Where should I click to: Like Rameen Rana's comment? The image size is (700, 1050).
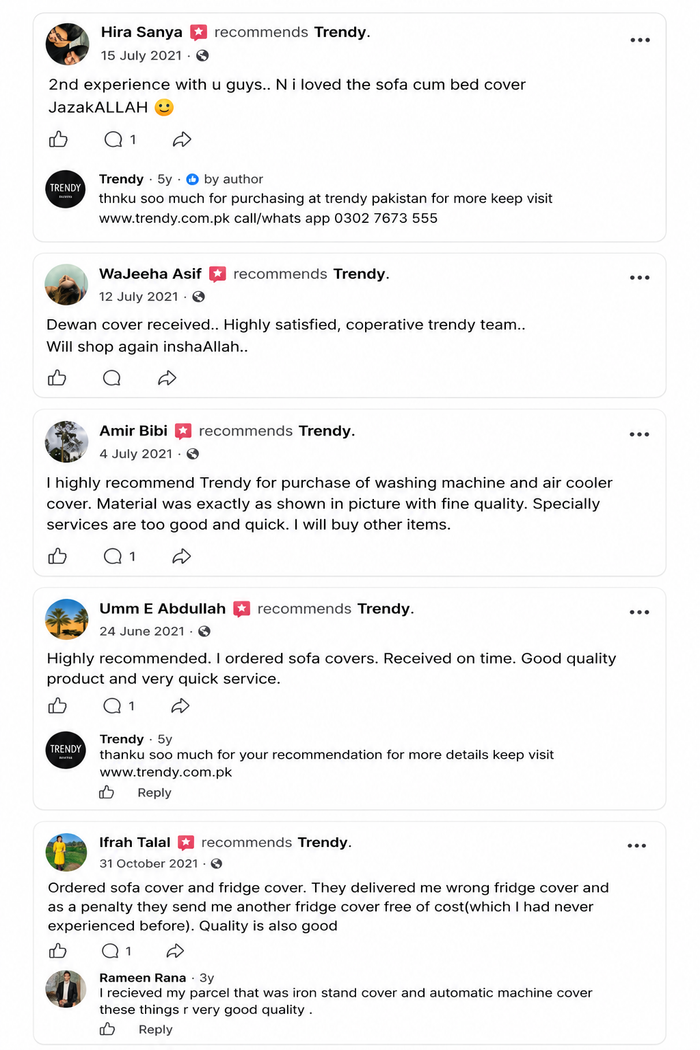(x=107, y=1029)
